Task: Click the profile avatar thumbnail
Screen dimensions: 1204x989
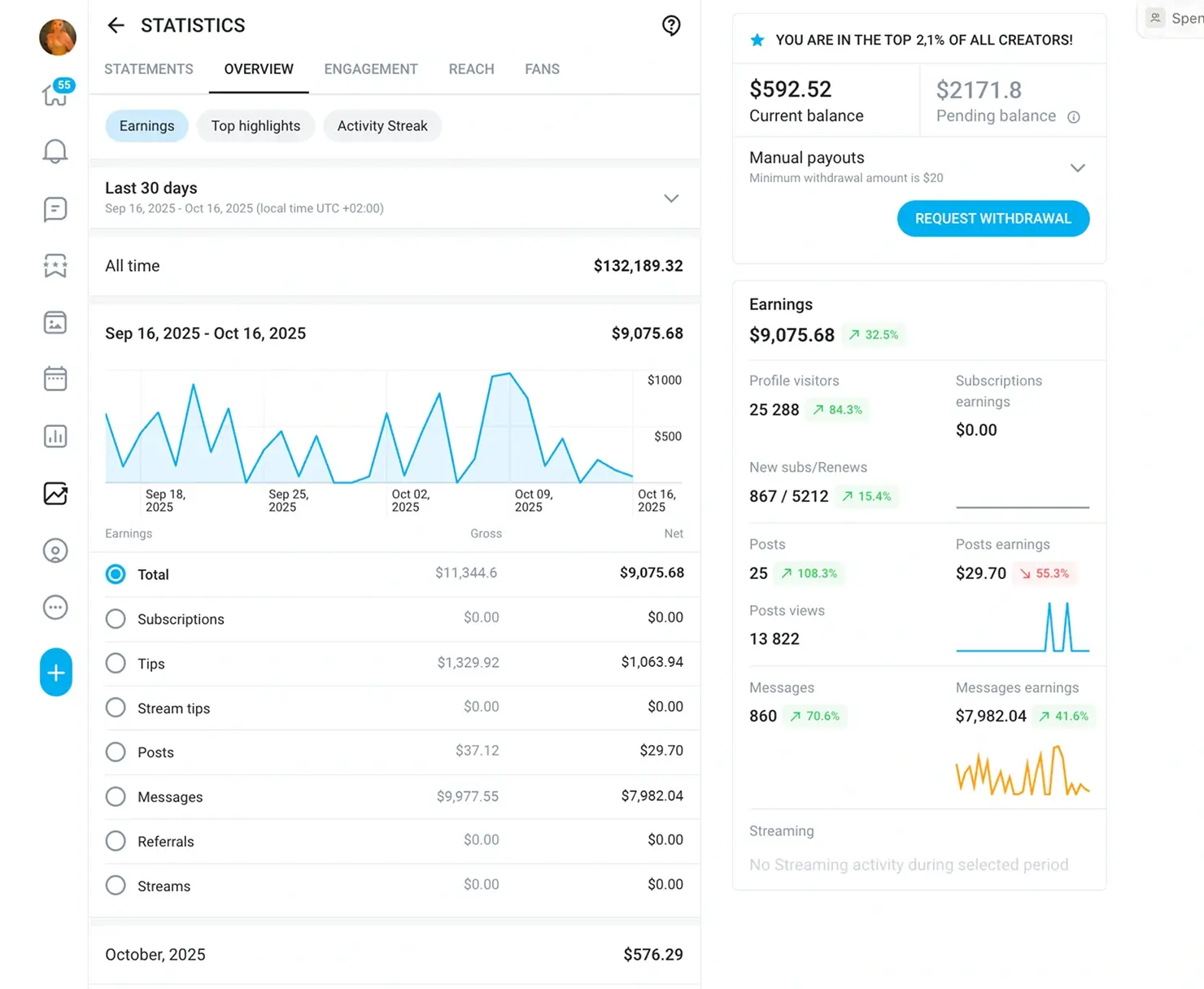Action: point(58,37)
